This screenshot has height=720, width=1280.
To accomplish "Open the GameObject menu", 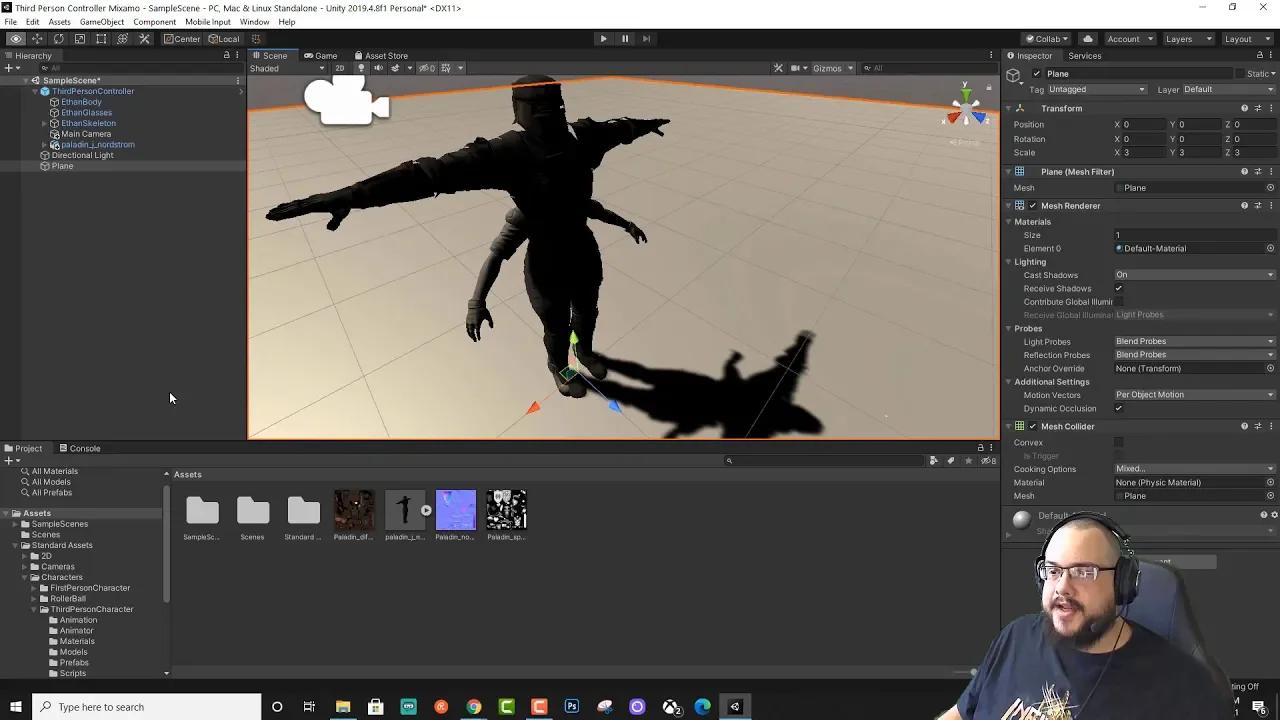I will [x=101, y=21].
